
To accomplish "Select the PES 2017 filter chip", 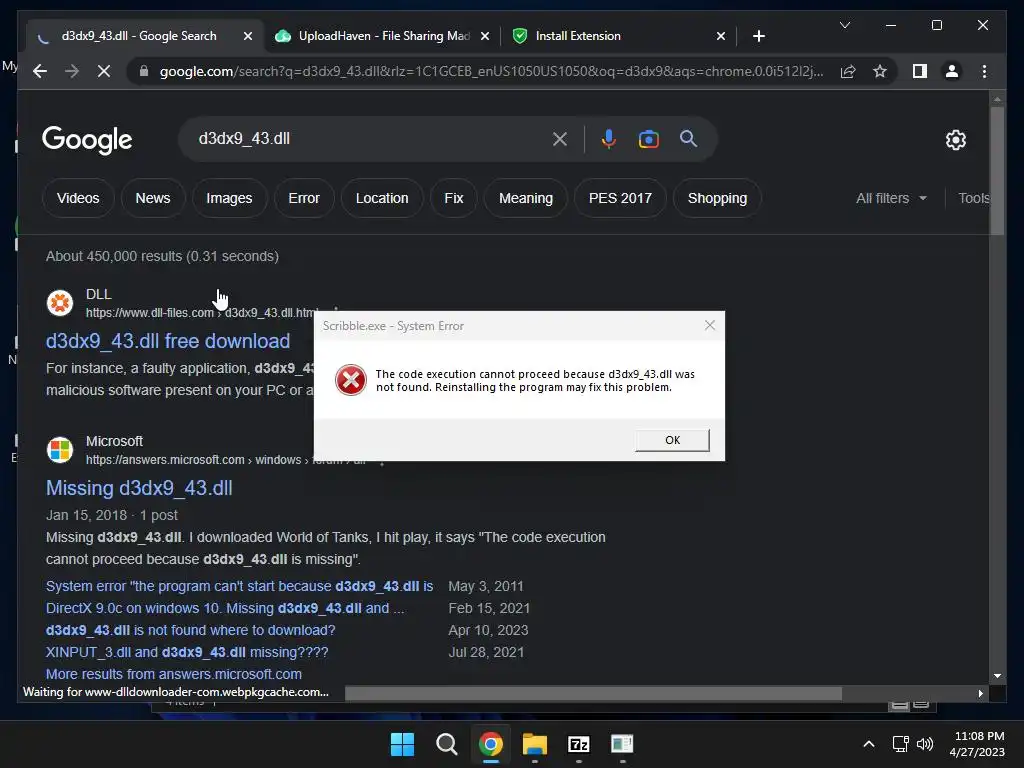I will click(620, 198).
